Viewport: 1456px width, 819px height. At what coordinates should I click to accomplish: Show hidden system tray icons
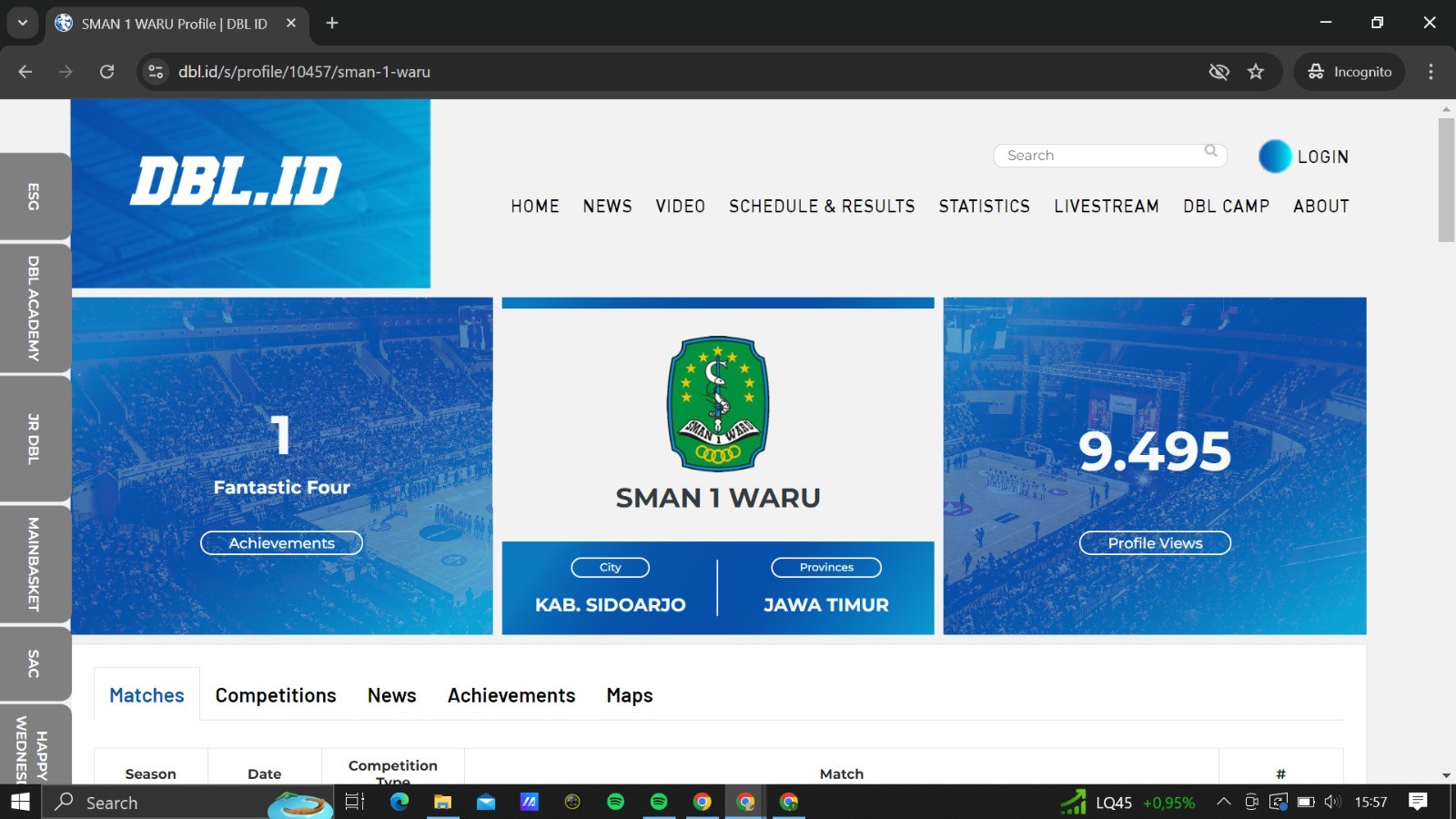click(x=1224, y=802)
